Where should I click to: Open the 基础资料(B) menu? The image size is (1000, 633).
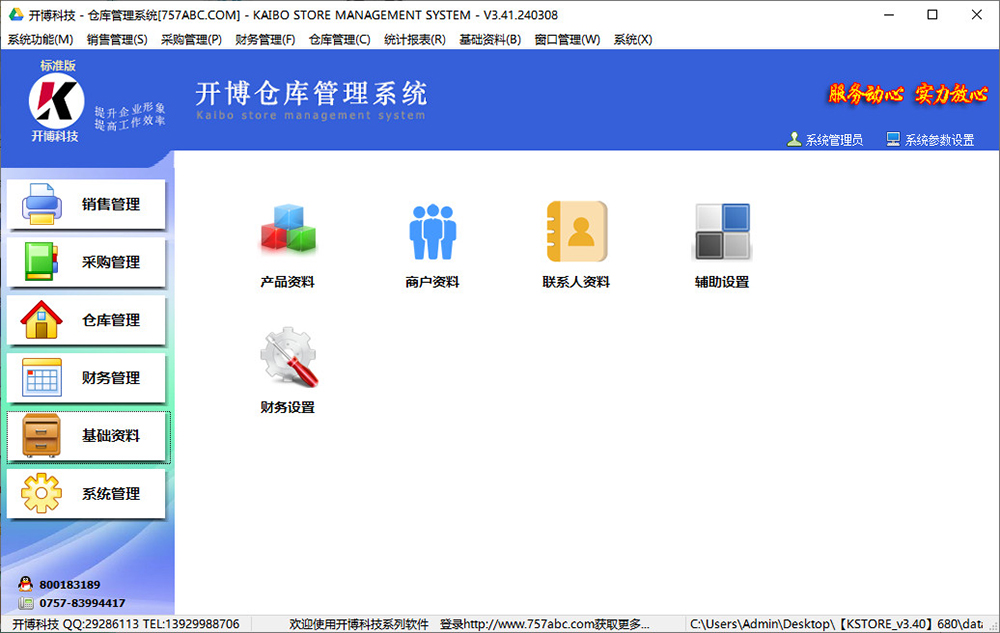pyautogui.click(x=490, y=40)
